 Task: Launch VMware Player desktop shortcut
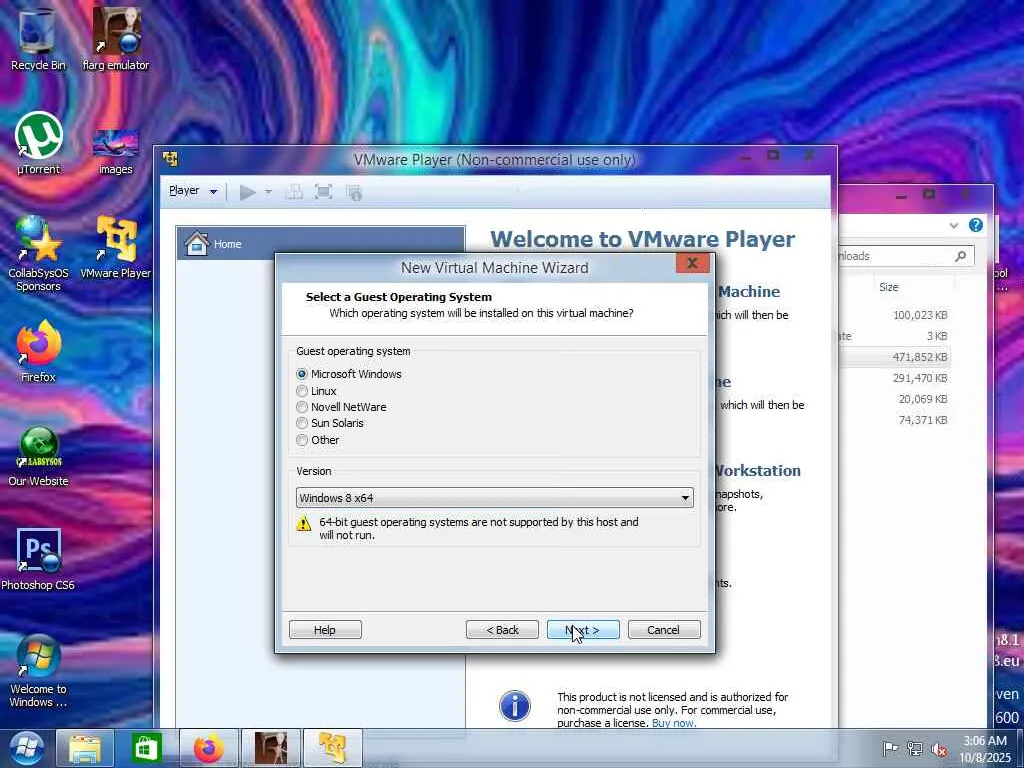coord(116,248)
